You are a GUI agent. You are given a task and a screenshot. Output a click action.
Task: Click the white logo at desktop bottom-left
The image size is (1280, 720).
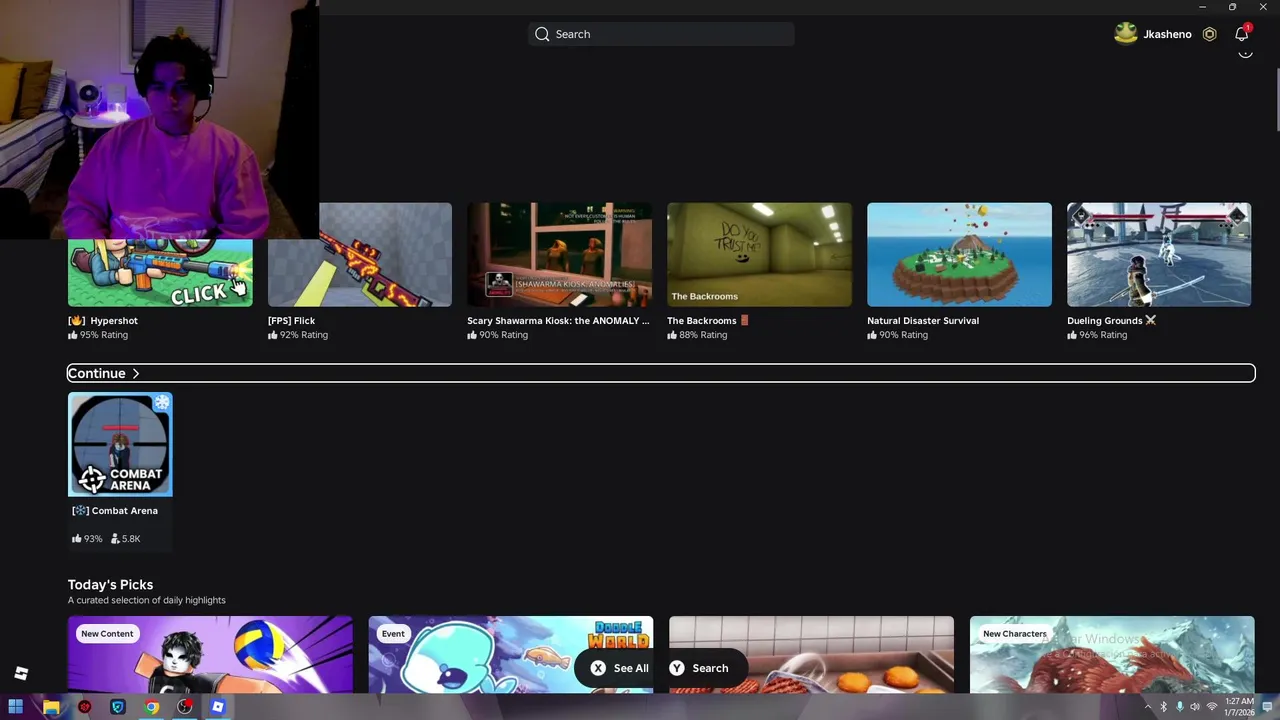point(21,673)
